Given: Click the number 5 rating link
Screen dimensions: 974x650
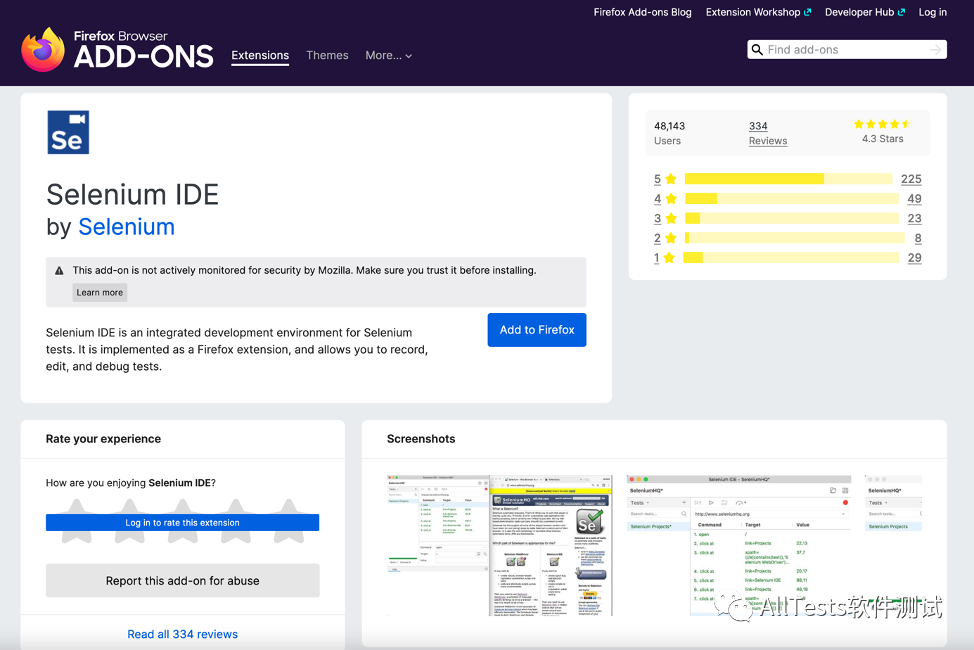Looking at the screenshot, I should click(x=657, y=179).
